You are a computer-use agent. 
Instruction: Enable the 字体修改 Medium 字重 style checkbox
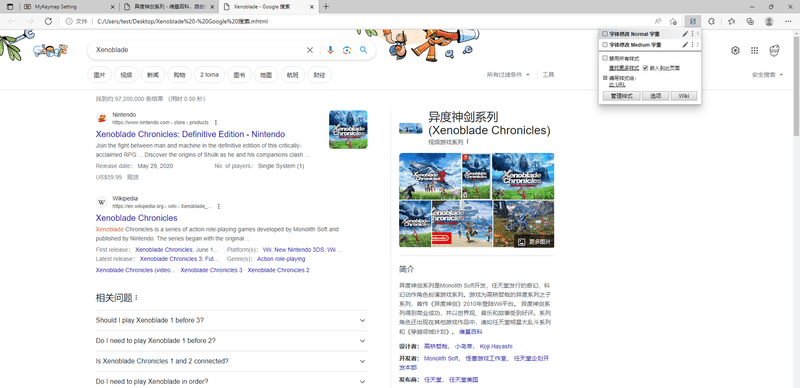point(605,45)
